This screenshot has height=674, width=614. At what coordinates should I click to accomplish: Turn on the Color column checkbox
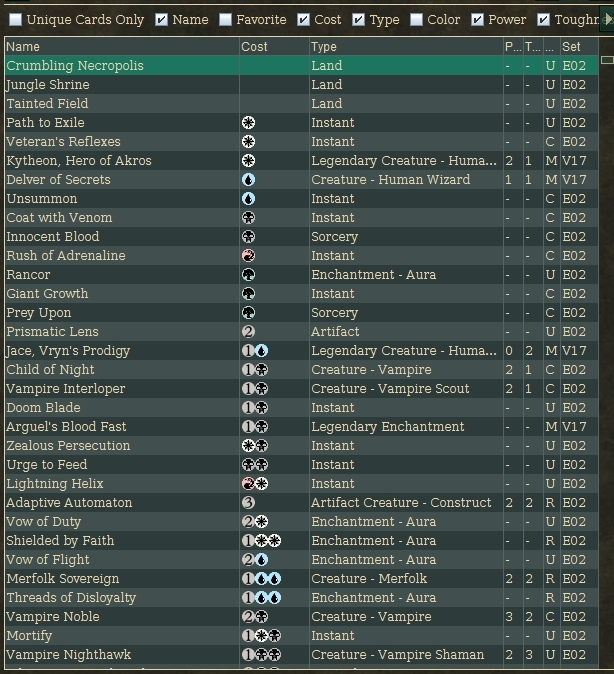point(415,19)
